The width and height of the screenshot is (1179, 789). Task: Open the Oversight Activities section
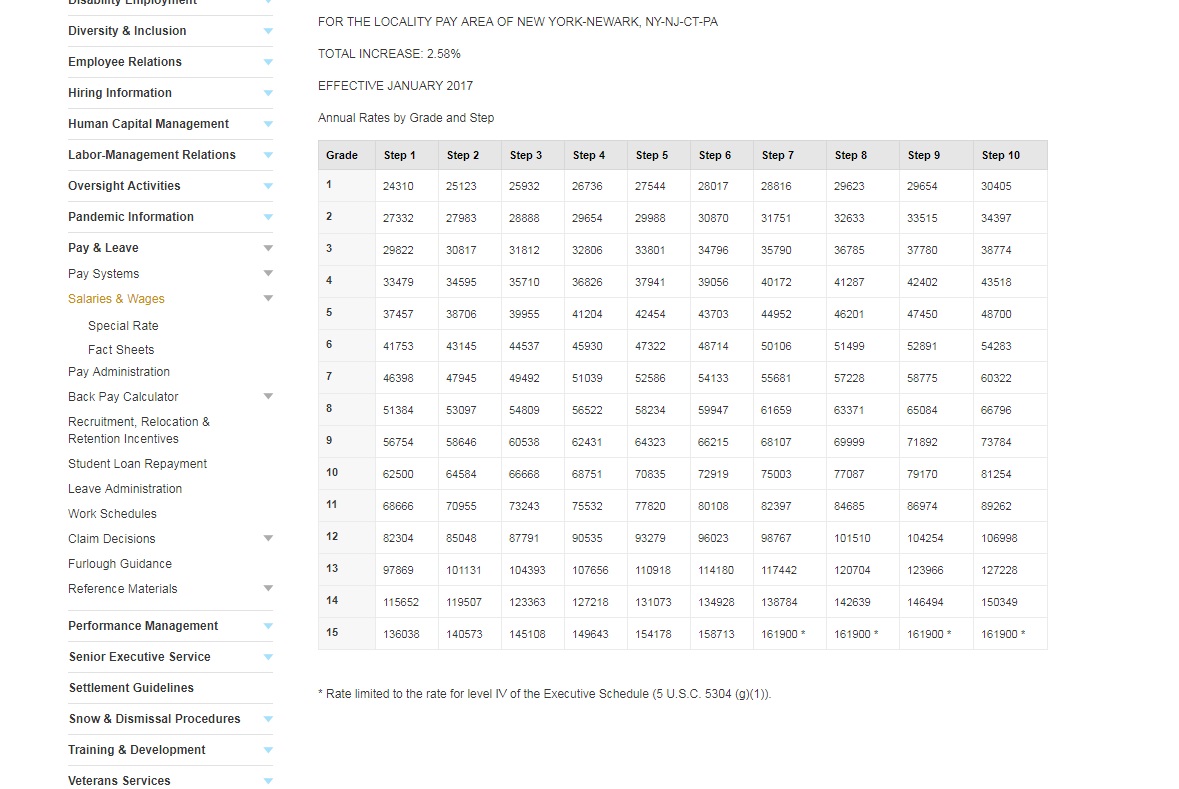pyautogui.click(x=124, y=186)
